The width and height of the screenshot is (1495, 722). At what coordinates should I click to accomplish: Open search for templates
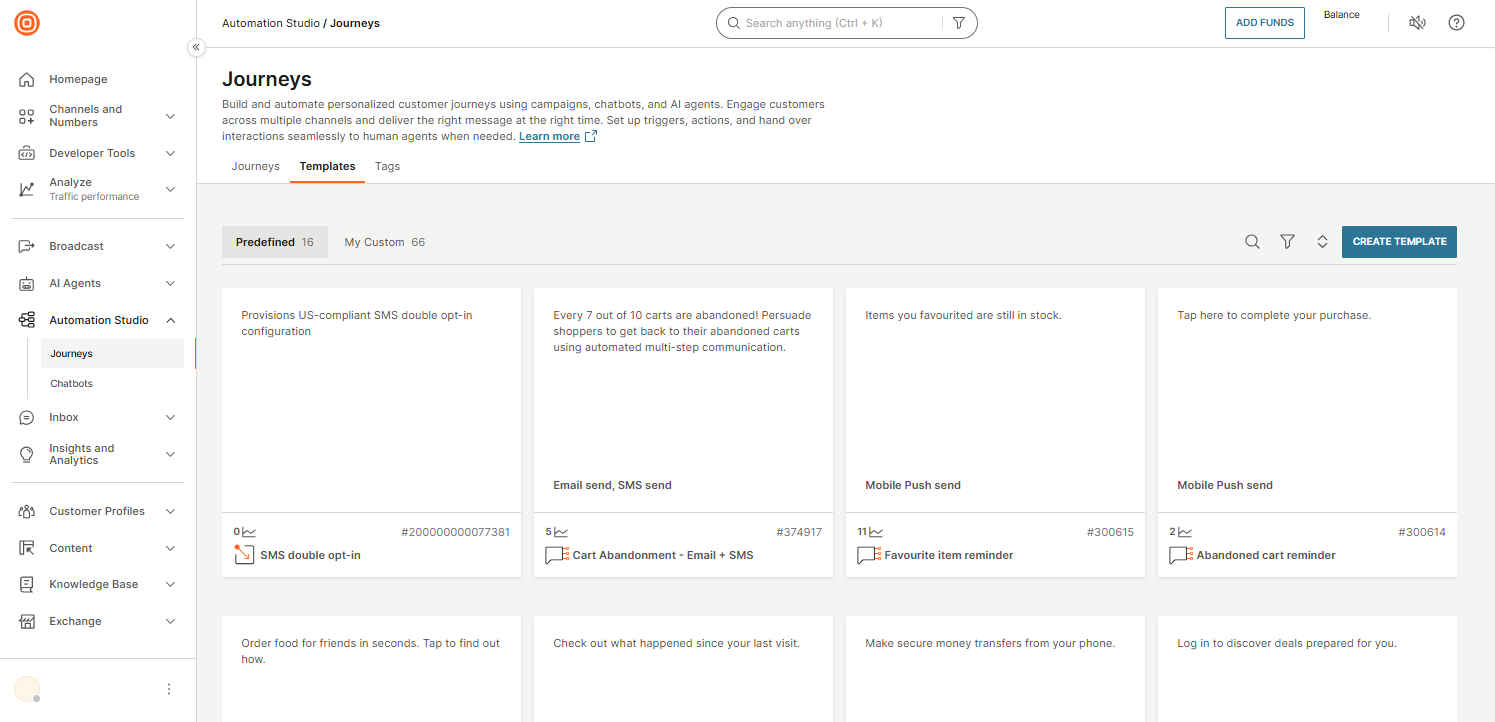[x=1253, y=241]
